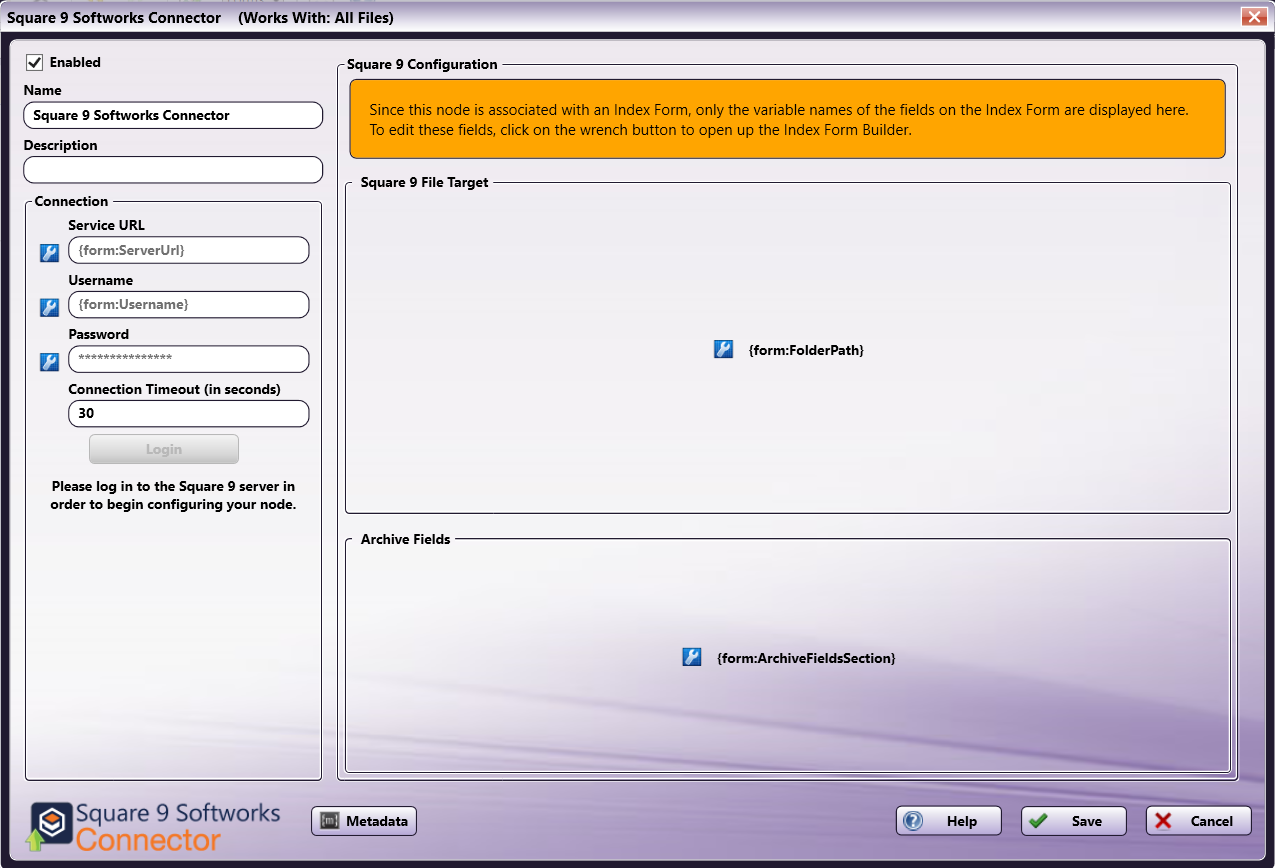Click the wrench icon beside Username

pos(49,307)
